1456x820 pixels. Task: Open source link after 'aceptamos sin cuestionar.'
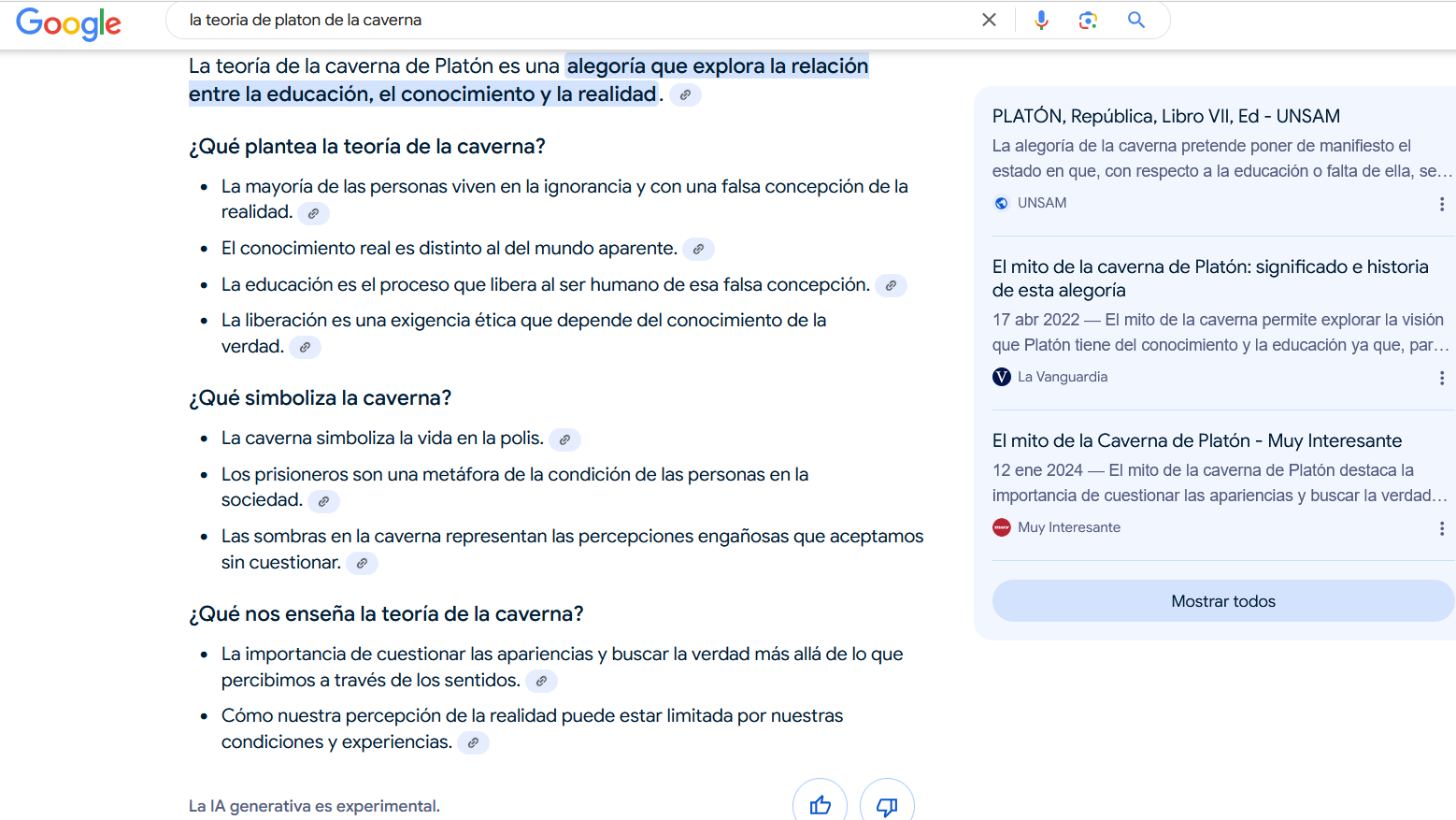pyautogui.click(x=362, y=563)
